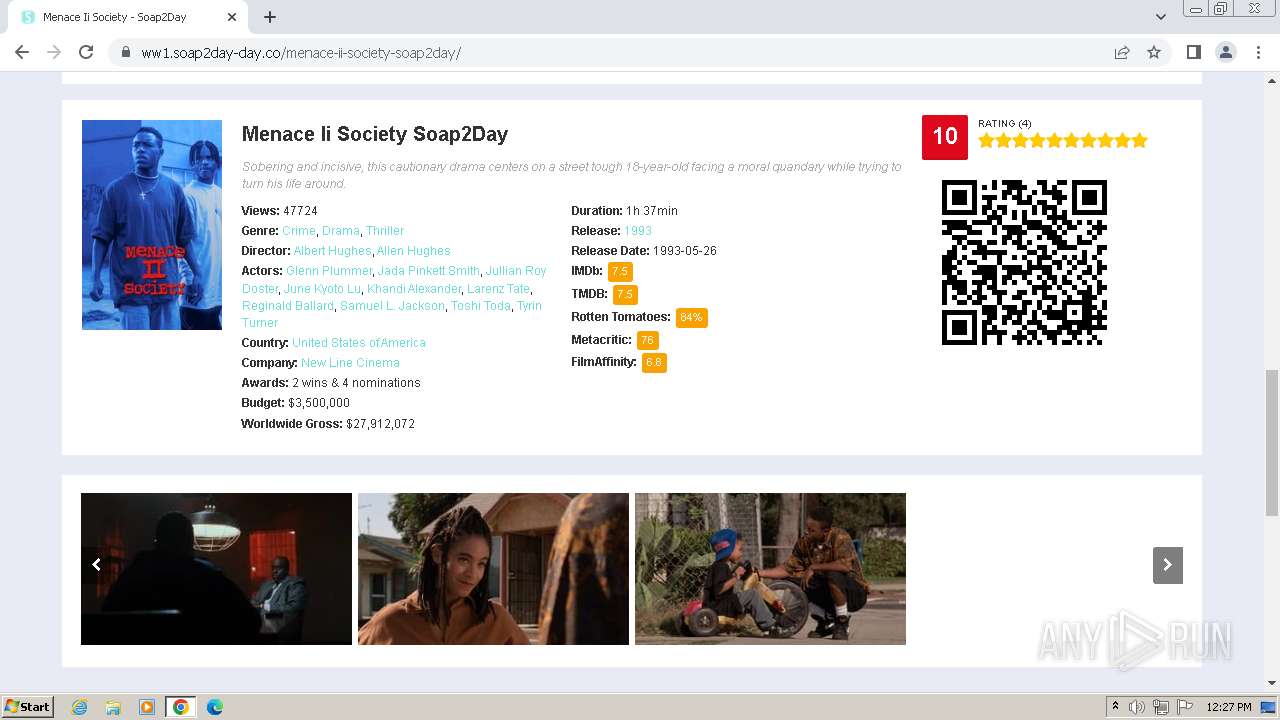Open the Thriller genre link

point(385,231)
